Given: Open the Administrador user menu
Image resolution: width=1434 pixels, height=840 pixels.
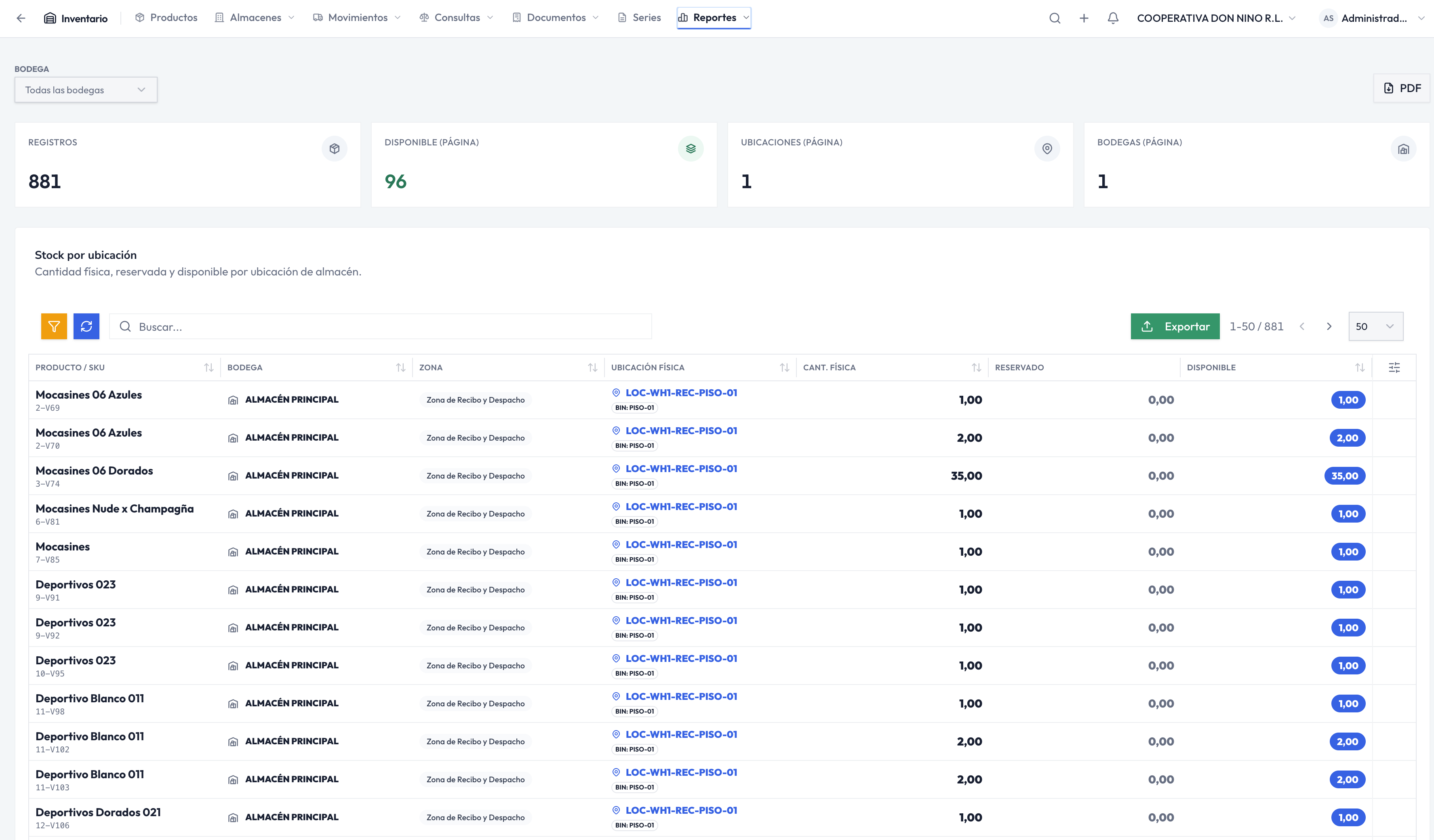Looking at the screenshot, I should pos(1373,18).
